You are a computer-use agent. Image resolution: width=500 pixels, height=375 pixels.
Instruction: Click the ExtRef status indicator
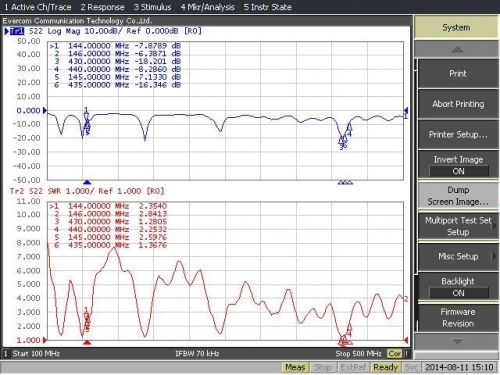tap(353, 367)
